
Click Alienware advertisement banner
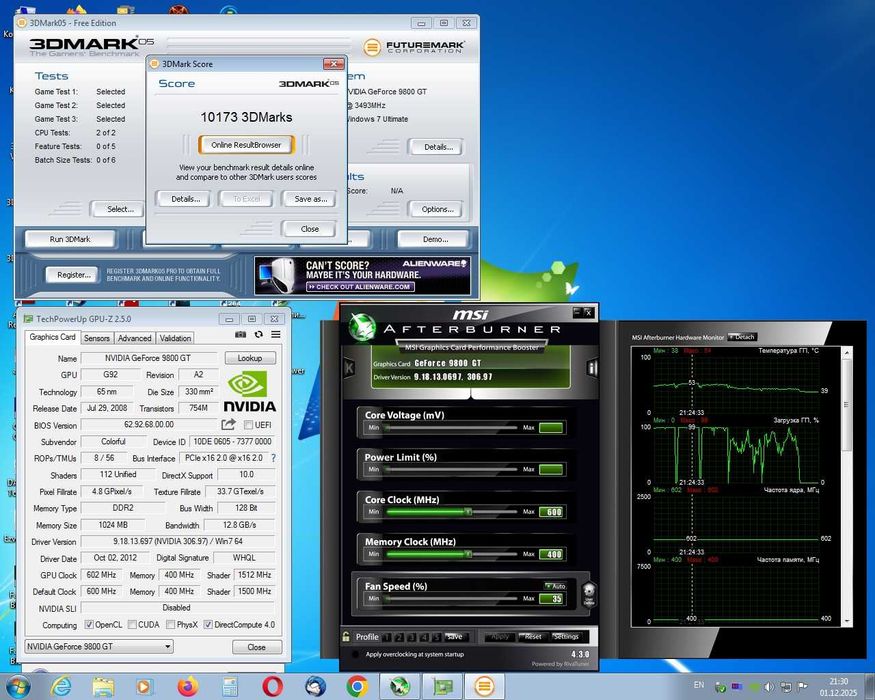(362, 275)
